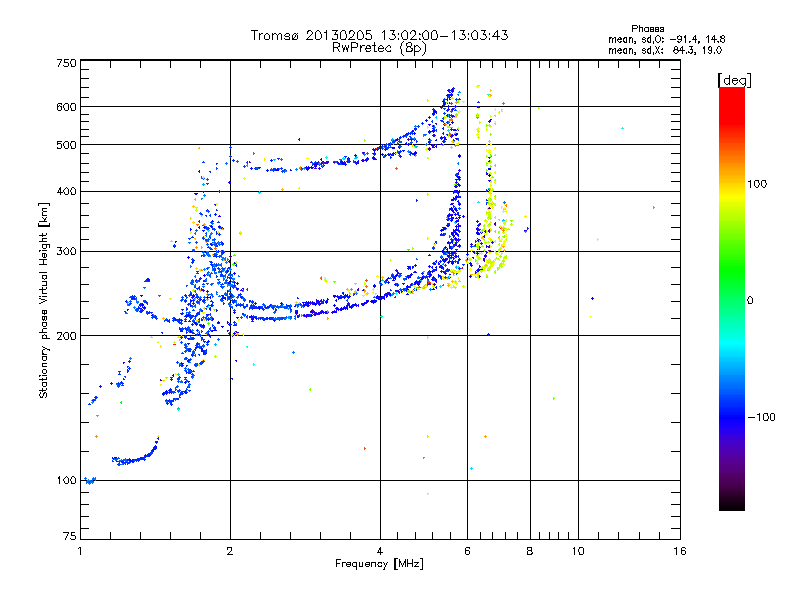Screen dimensions: 800x600
Task: Select the 'mean, sd,X: 84.3, 19.0' line
Action: (665, 50)
